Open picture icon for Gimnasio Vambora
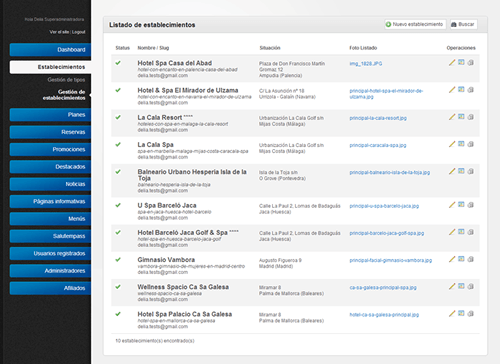Image resolution: width=500 pixels, height=364 pixels. [x=461, y=259]
